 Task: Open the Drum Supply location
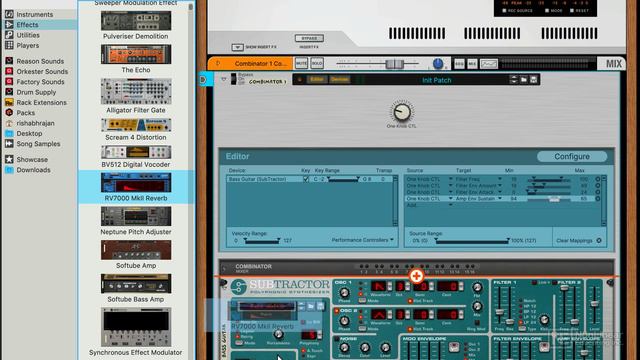point(36,92)
